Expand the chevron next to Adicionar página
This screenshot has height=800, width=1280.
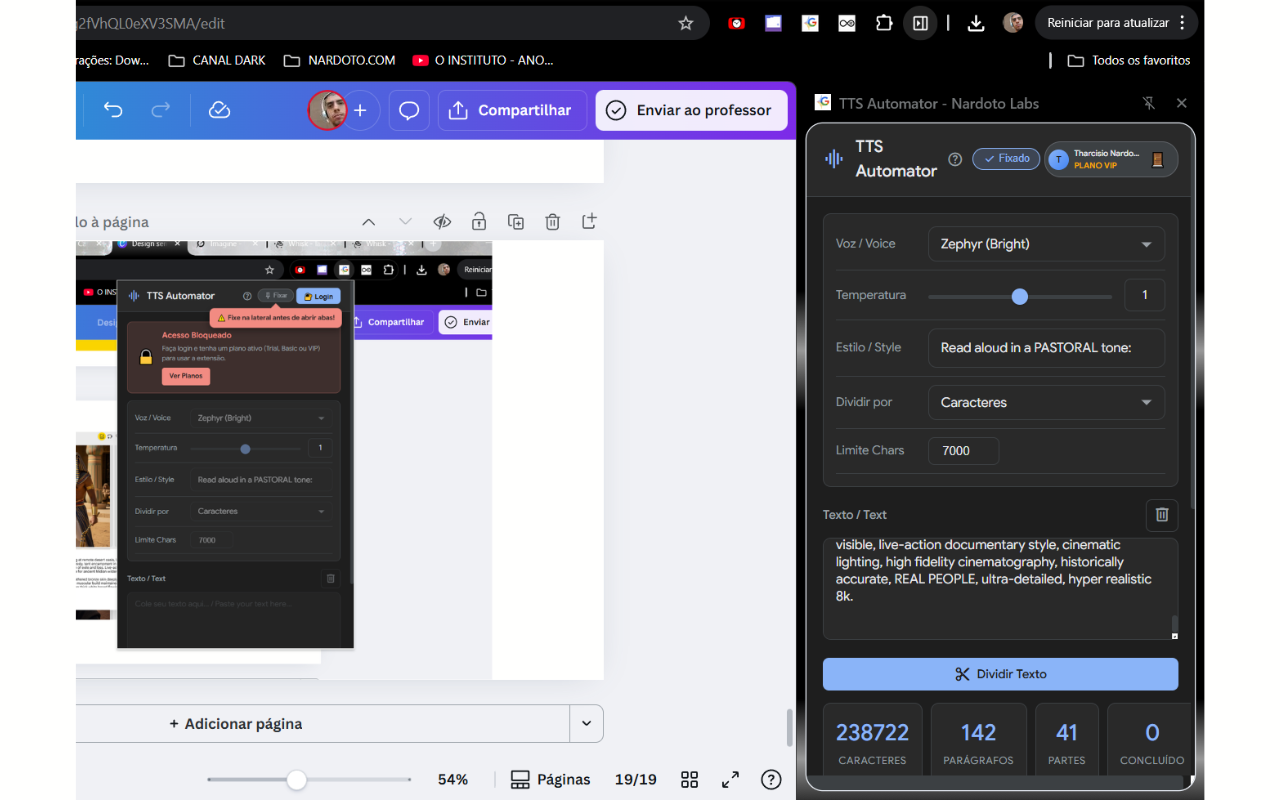tap(588, 723)
